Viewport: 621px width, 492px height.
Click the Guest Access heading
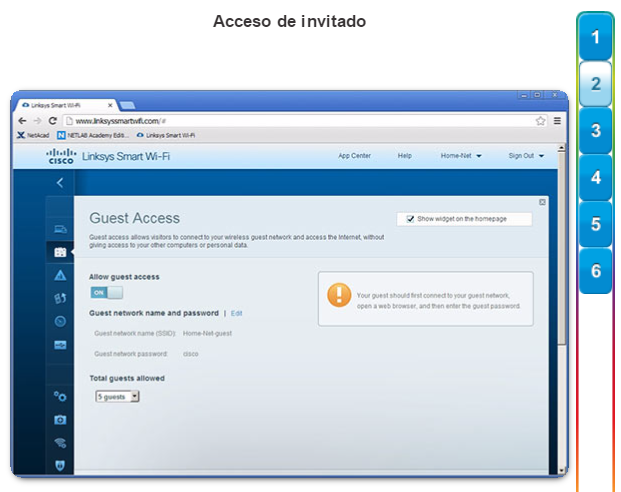pos(134,218)
